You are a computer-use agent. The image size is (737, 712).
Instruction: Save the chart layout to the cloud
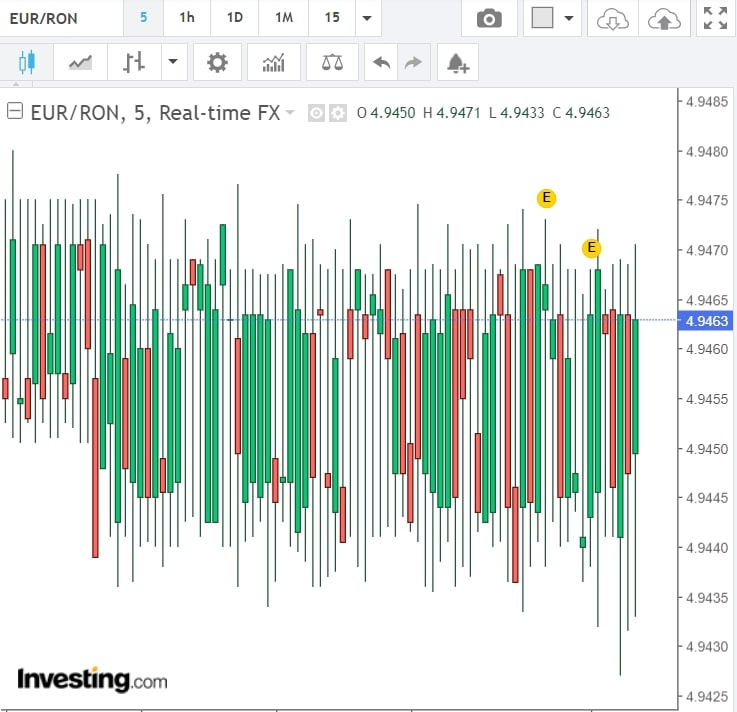tap(663, 19)
